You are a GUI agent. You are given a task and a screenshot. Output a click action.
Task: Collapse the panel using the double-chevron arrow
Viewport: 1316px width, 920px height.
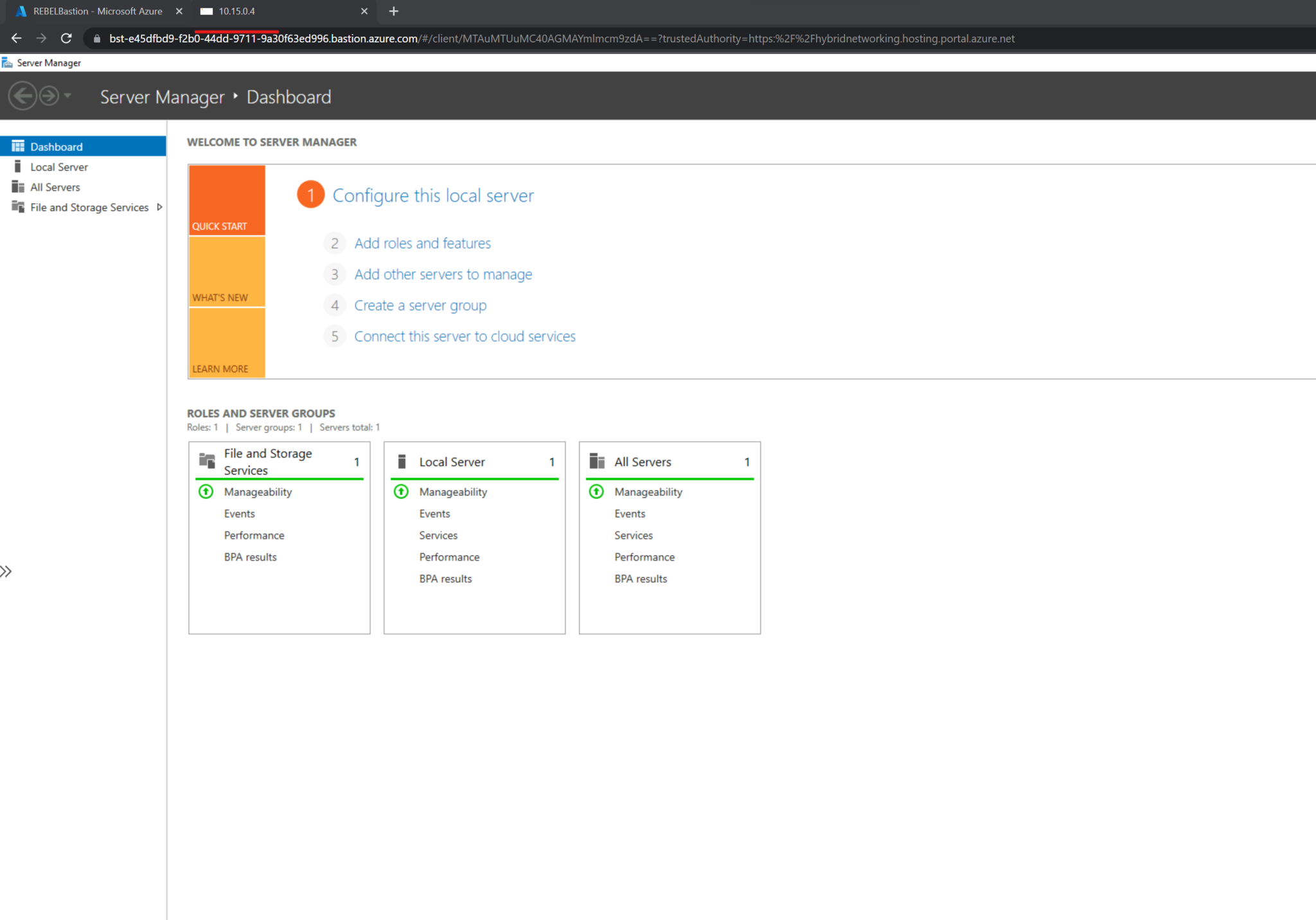(6, 570)
